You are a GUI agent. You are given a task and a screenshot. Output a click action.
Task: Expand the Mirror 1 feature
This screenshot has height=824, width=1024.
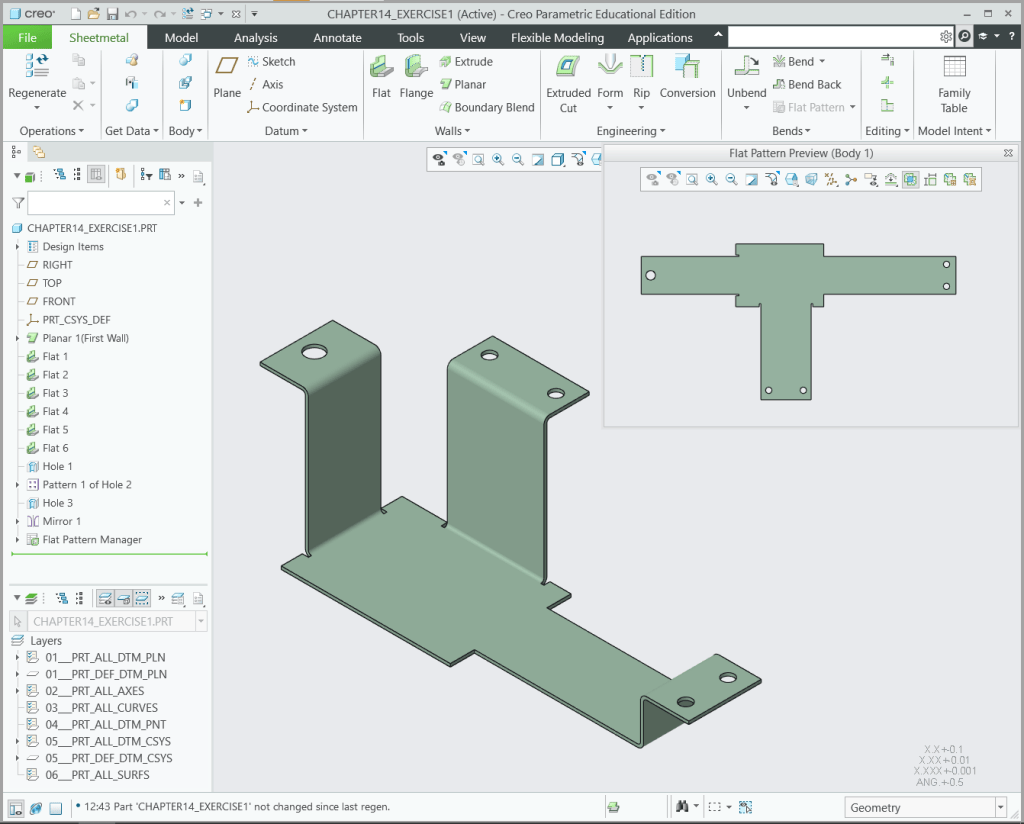click(18, 521)
